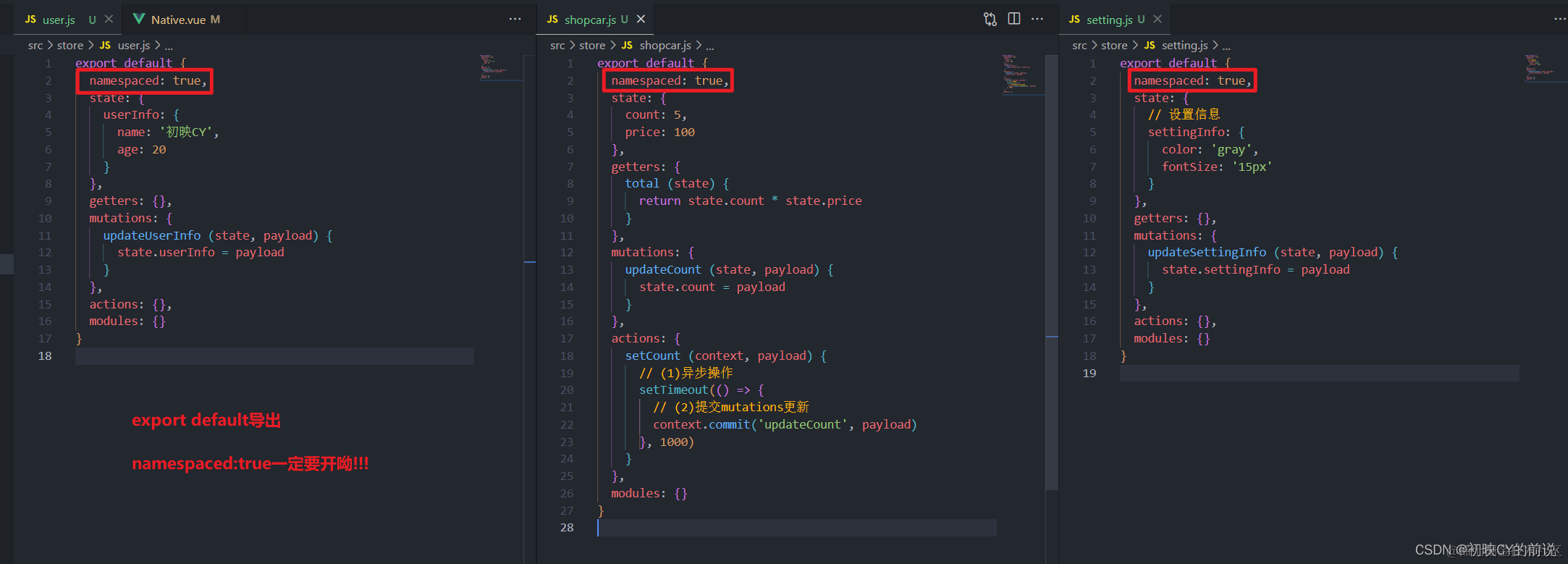This screenshot has height=564, width=1568.
Task: Click 'namespaced: true,' in setting.js
Action: 1193,81
